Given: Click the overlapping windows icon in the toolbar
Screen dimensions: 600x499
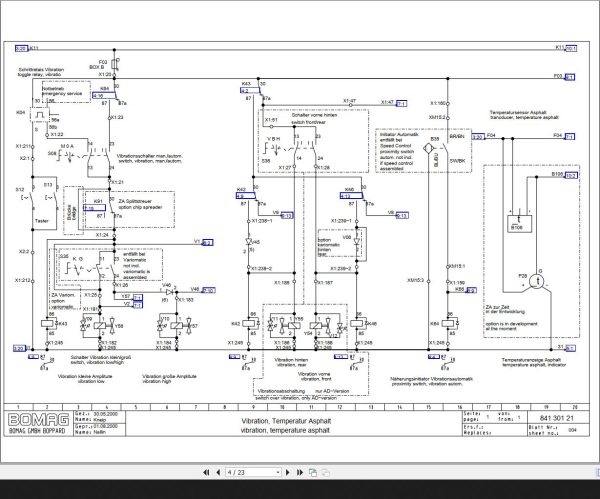Looking at the screenshot, I should (313, 472).
